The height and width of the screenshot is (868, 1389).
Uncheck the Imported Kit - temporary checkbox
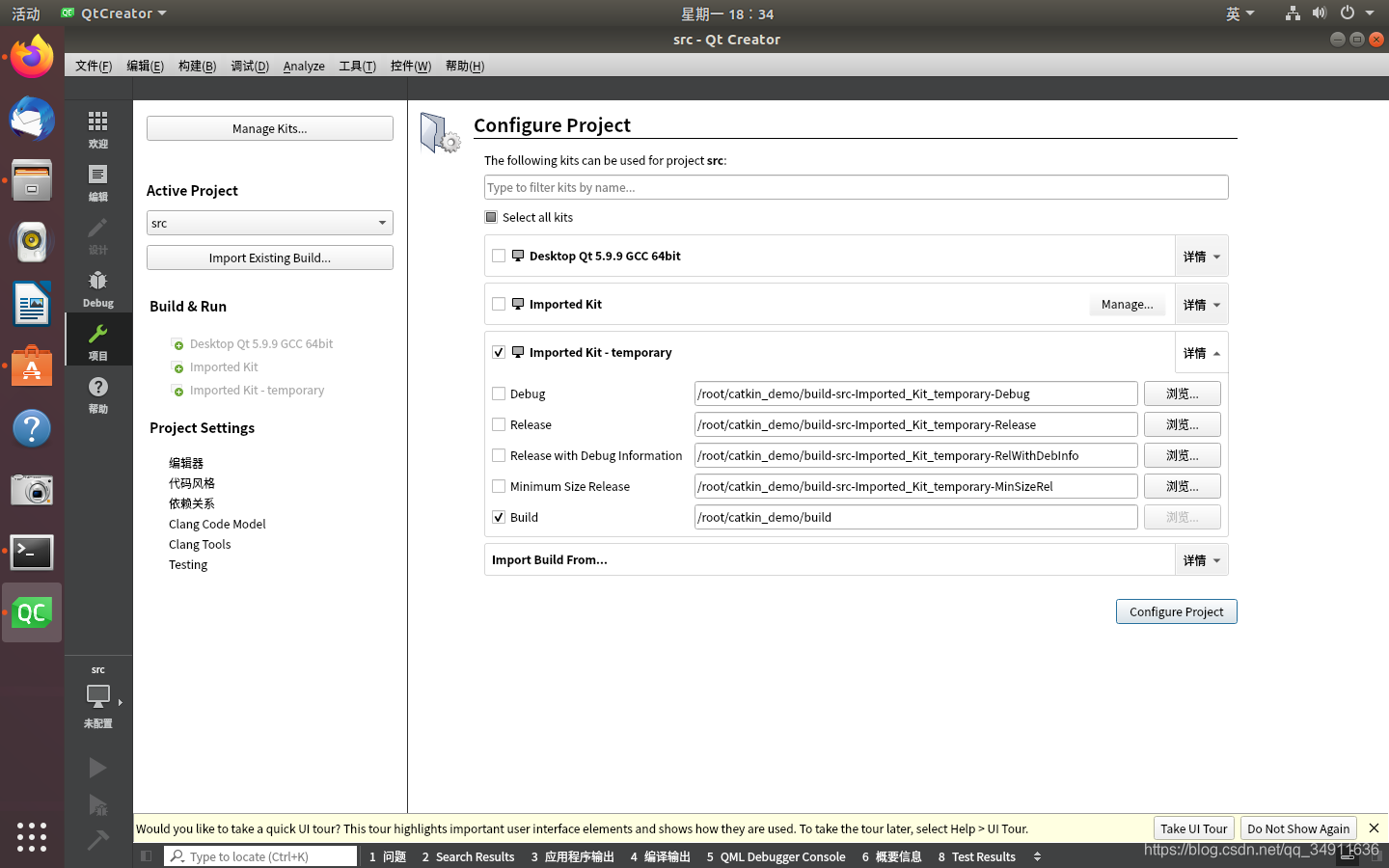(499, 352)
